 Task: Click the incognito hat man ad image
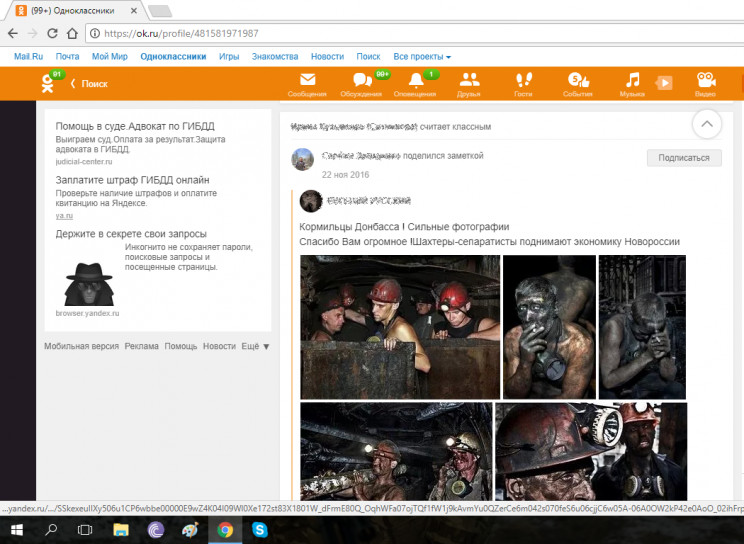[x=89, y=284]
